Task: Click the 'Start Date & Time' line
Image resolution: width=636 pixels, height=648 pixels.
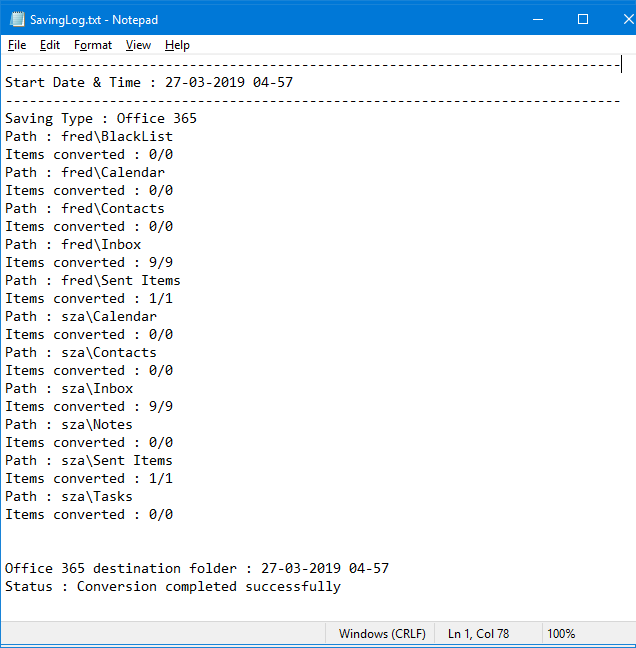Action: point(149,82)
